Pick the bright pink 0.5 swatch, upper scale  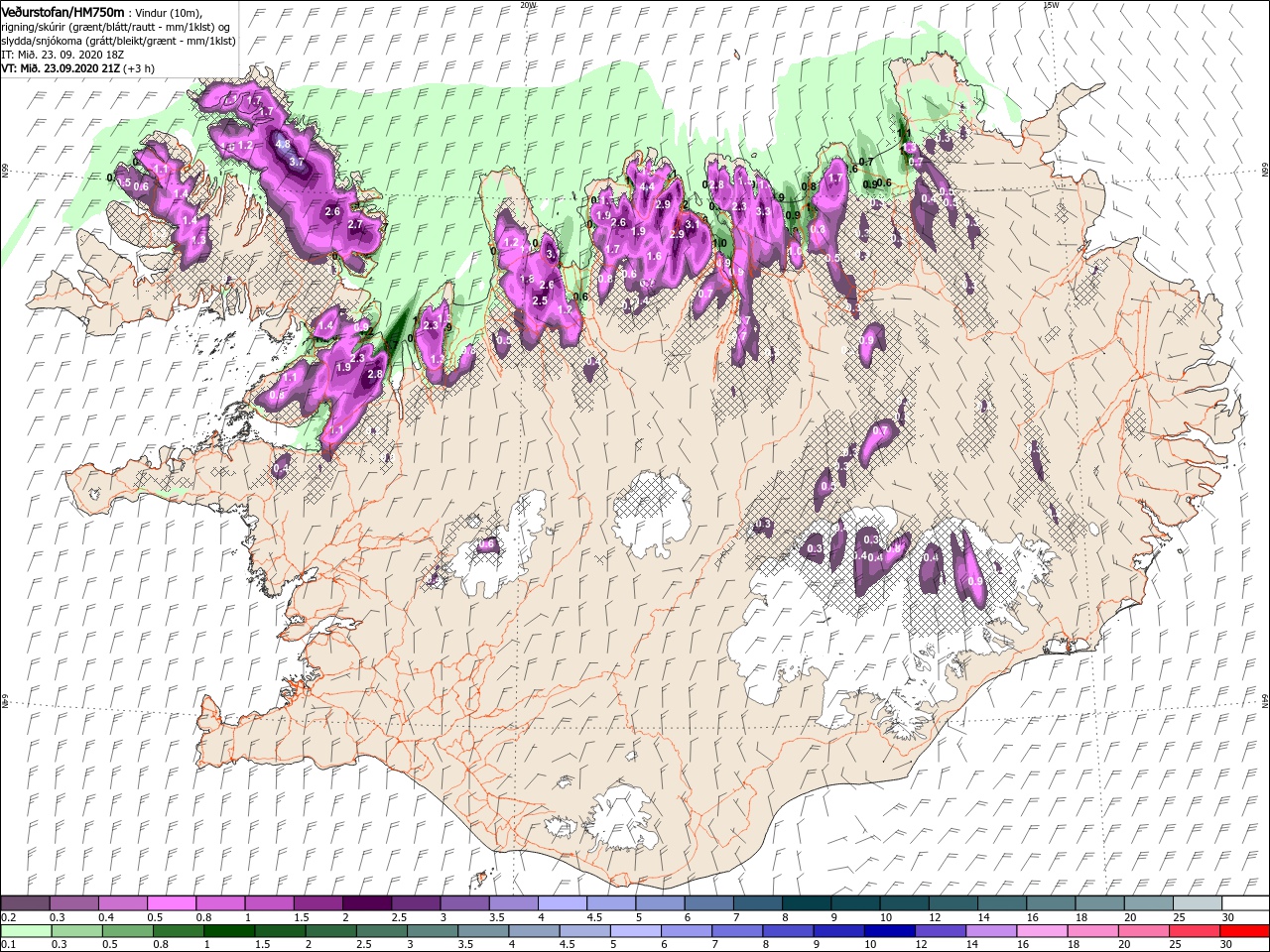point(171,903)
